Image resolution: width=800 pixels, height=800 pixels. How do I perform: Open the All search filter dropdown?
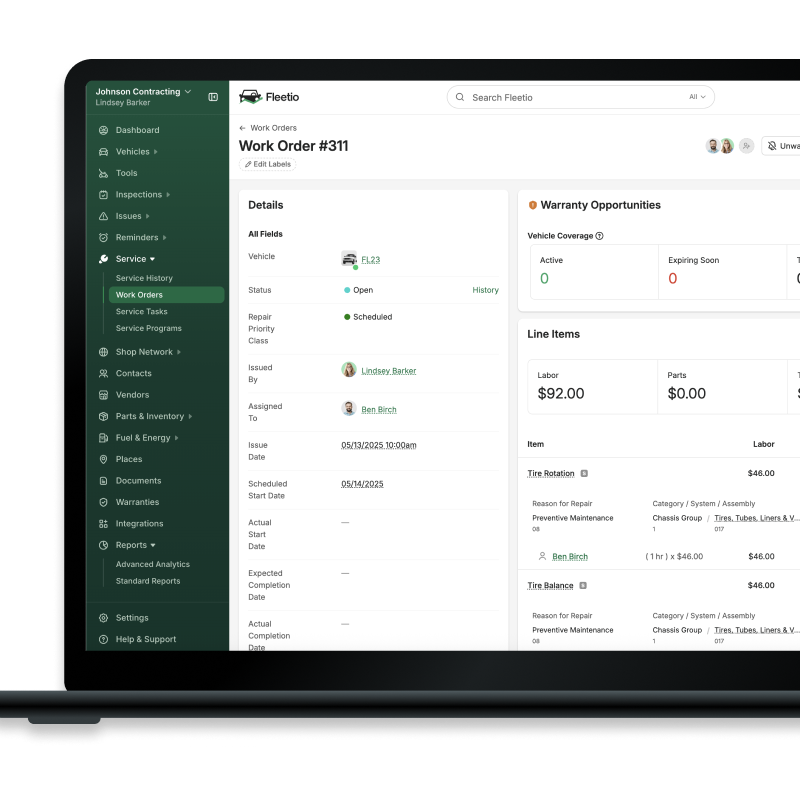point(697,97)
